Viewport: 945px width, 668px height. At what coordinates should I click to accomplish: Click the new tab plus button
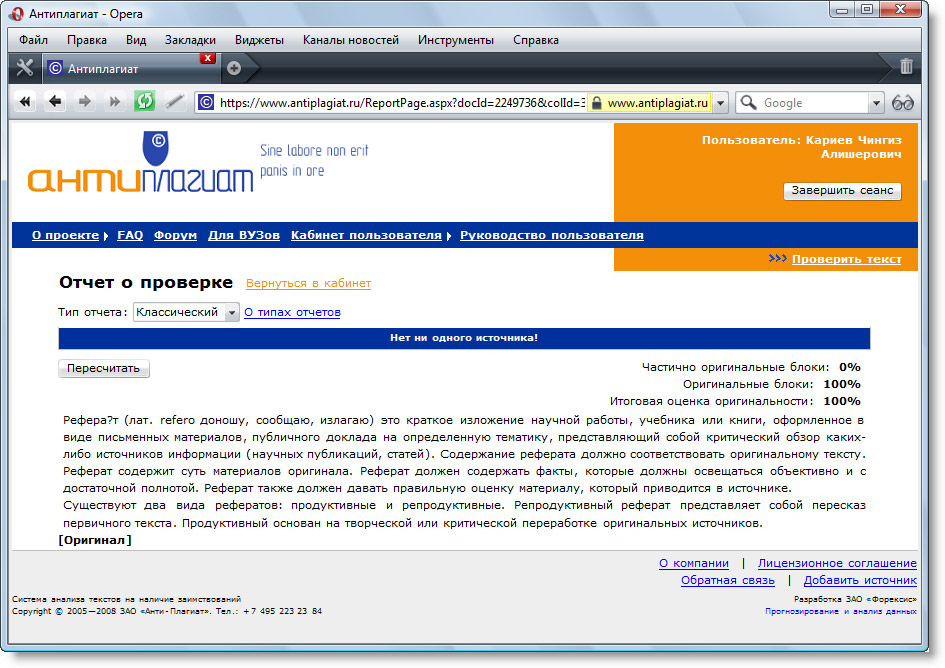click(234, 68)
